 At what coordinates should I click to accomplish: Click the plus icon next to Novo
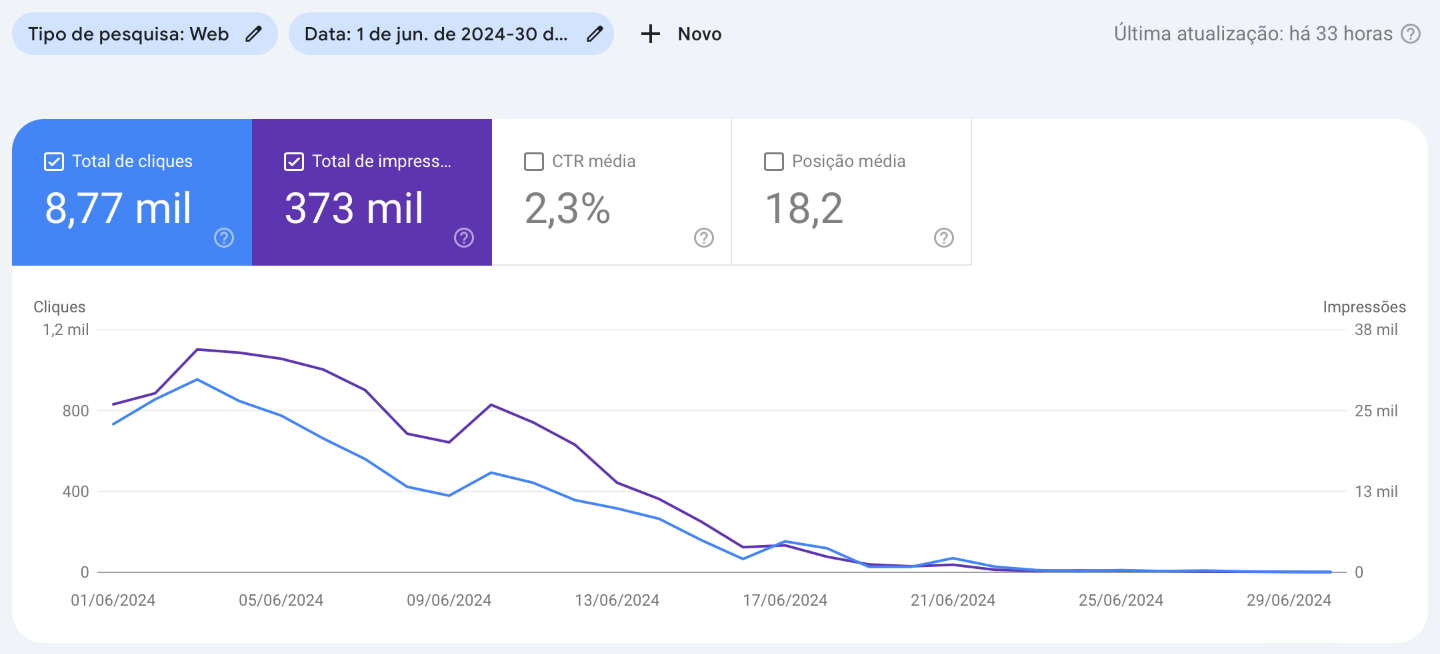coord(650,33)
